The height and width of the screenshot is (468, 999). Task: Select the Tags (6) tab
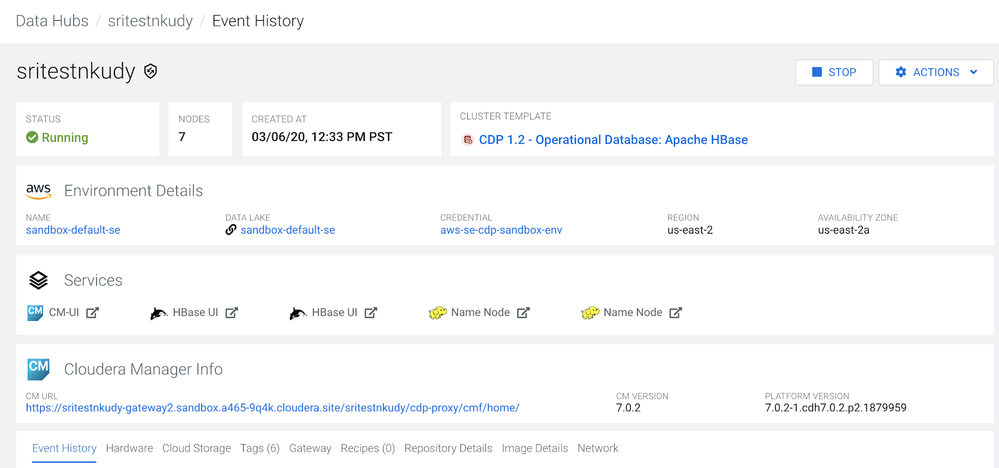(x=260, y=448)
